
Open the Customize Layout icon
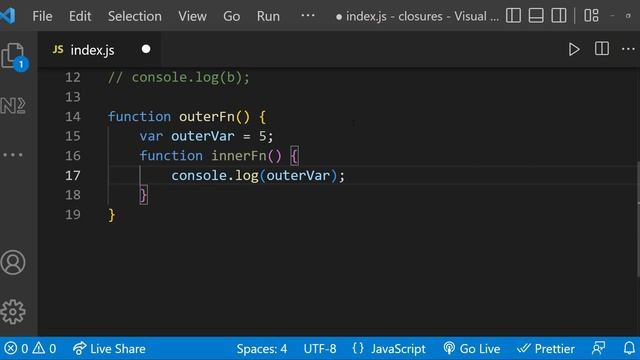591,16
